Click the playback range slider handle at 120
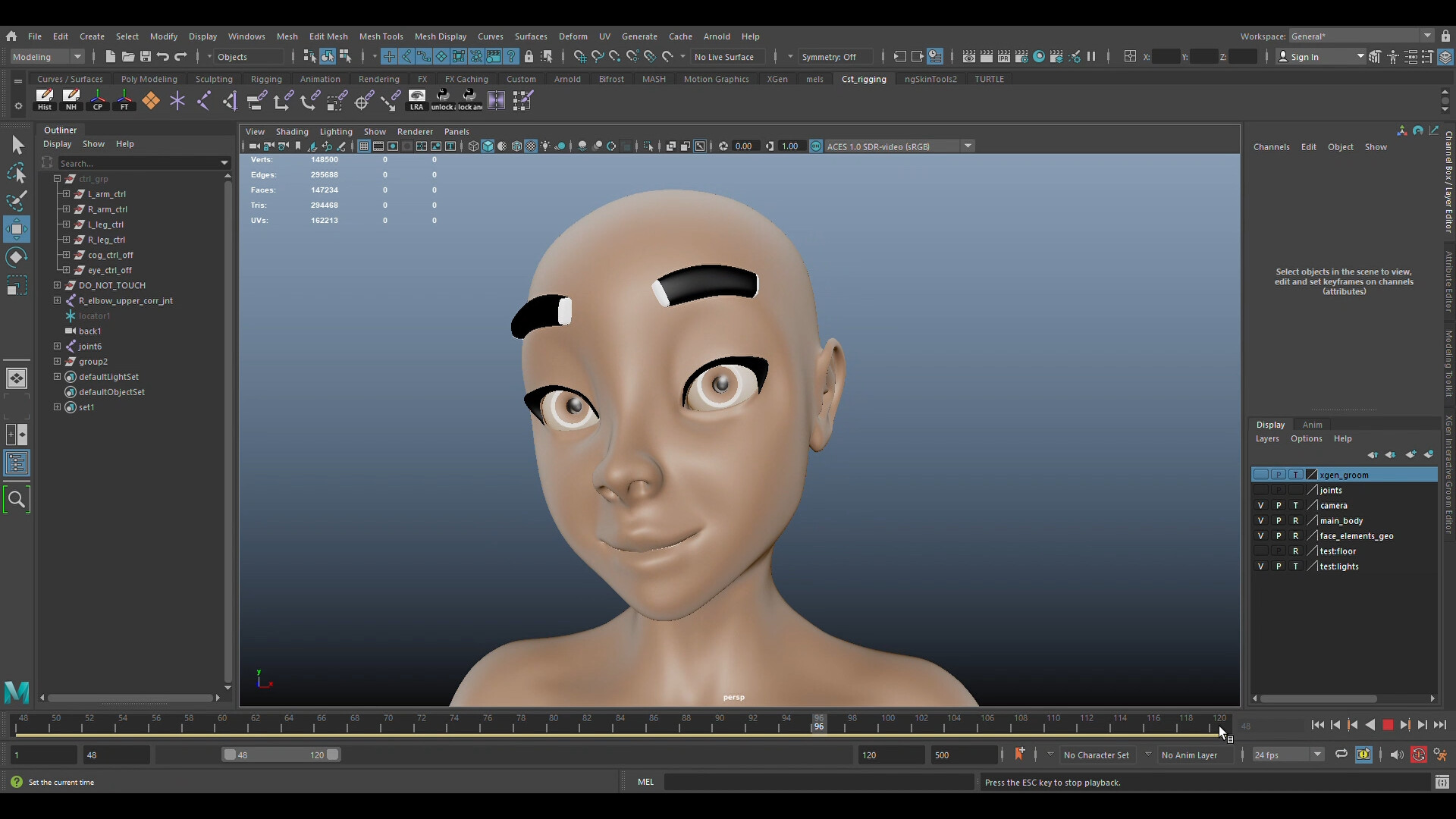The image size is (1456, 819). point(332,755)
